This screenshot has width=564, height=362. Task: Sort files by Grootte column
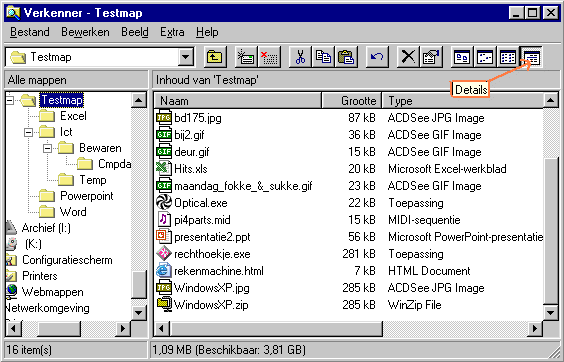point(351,100)
